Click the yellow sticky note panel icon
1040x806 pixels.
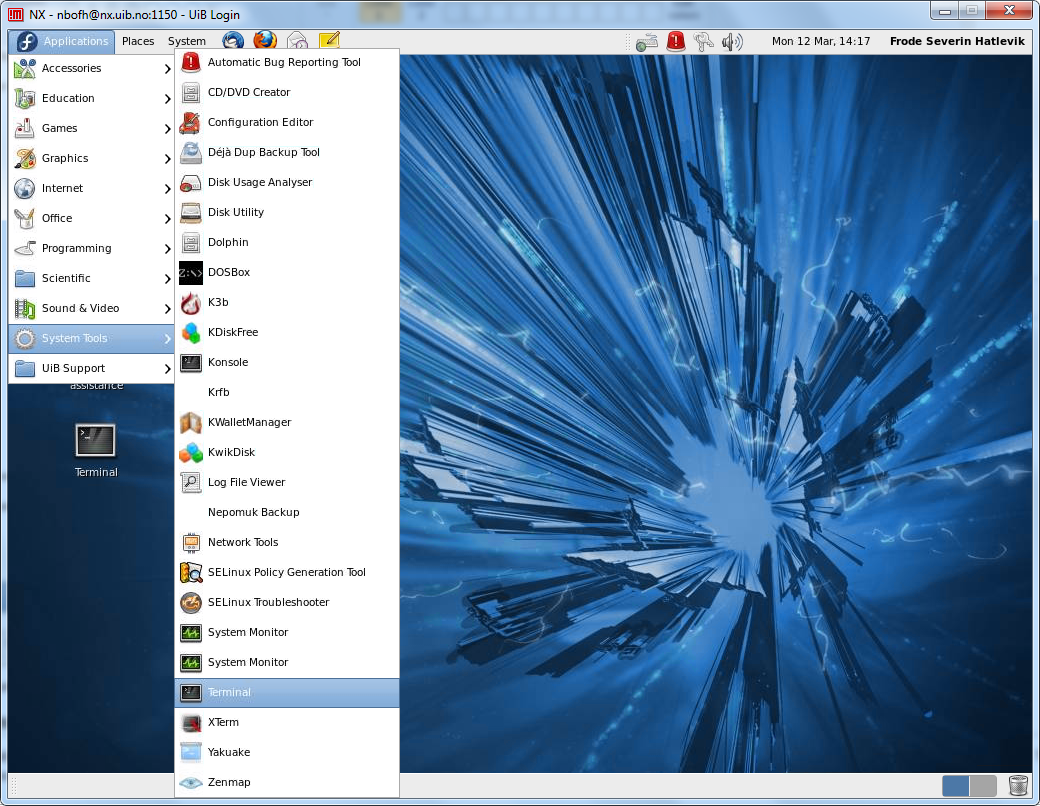(329, 41)
